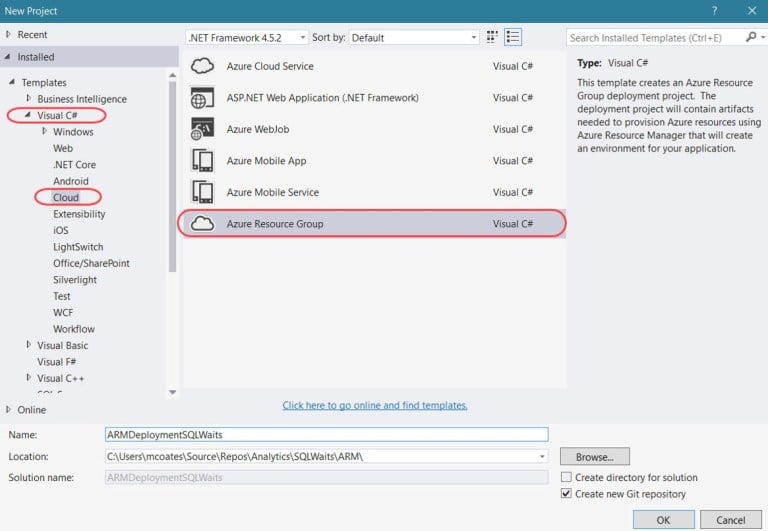This screenshot has height=531, width=768.
Task: Select the Workflow category
Action: 73,329
